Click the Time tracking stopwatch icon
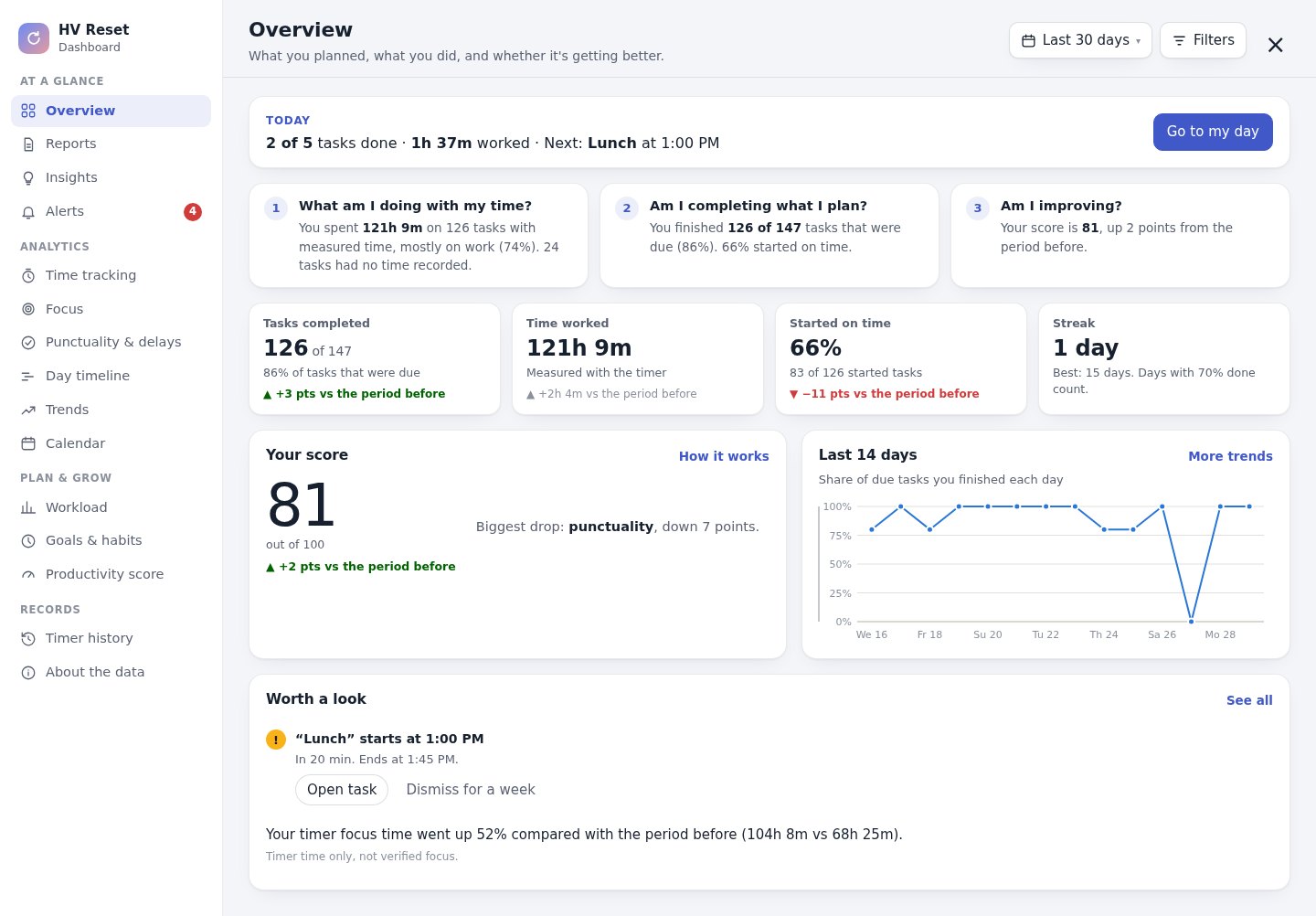Viewport: 1316px width, 916px height. click(x=28, y=276)
